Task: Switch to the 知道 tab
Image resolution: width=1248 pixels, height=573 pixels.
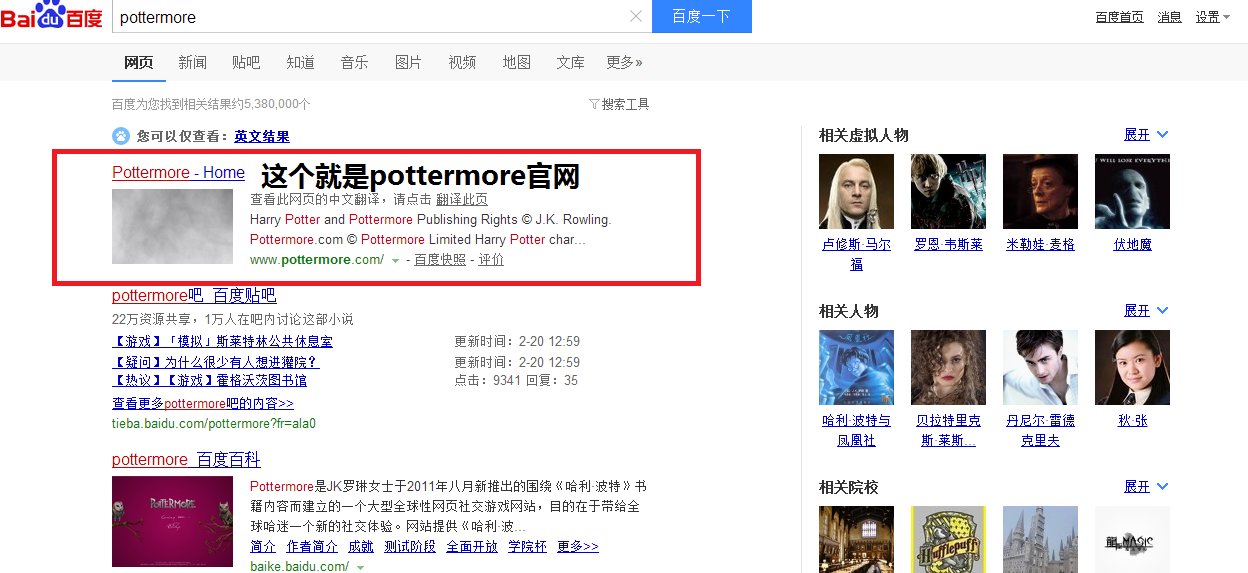Action: 300,62
